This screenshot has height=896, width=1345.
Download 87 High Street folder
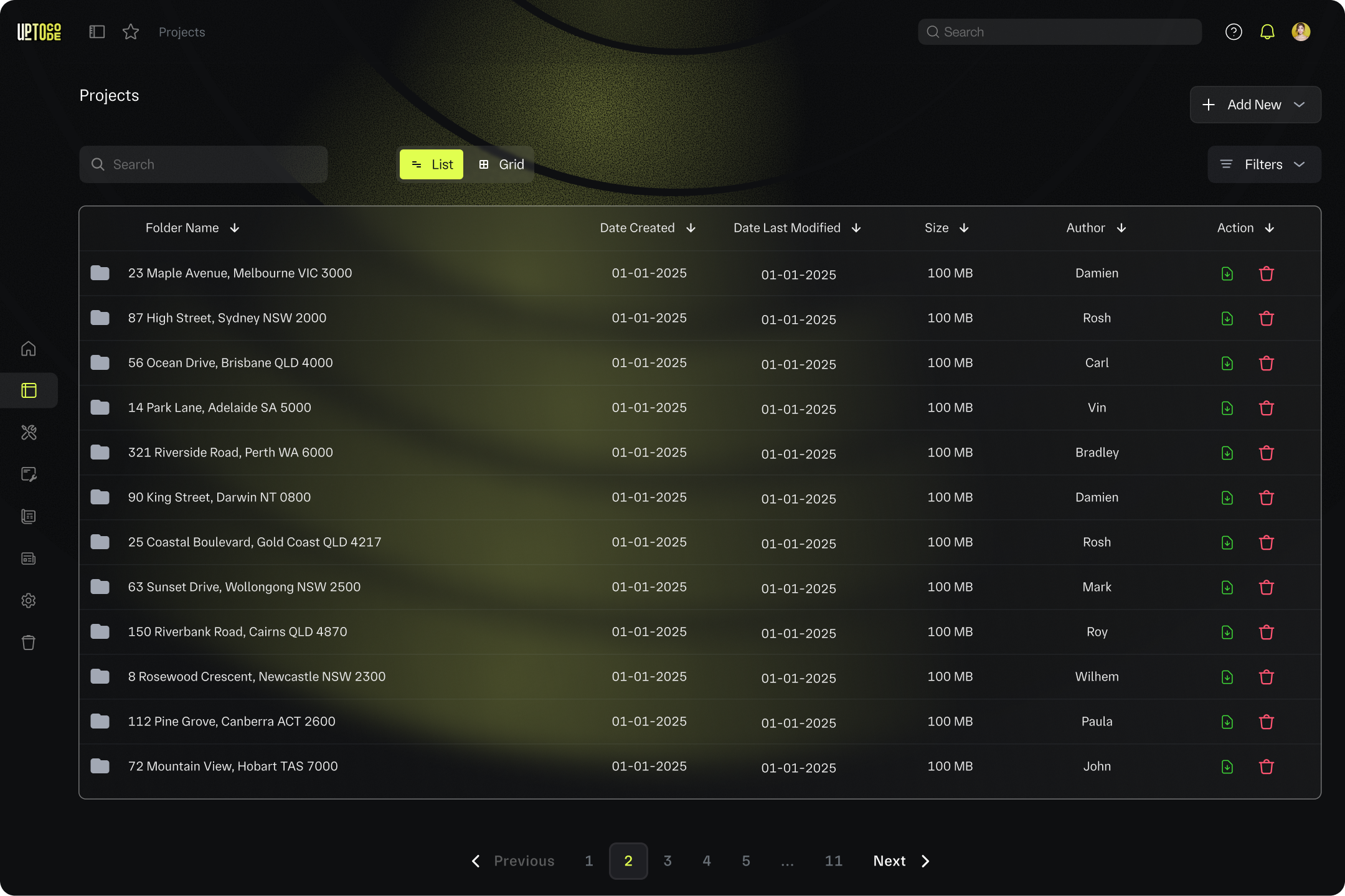click(1227, 318)
